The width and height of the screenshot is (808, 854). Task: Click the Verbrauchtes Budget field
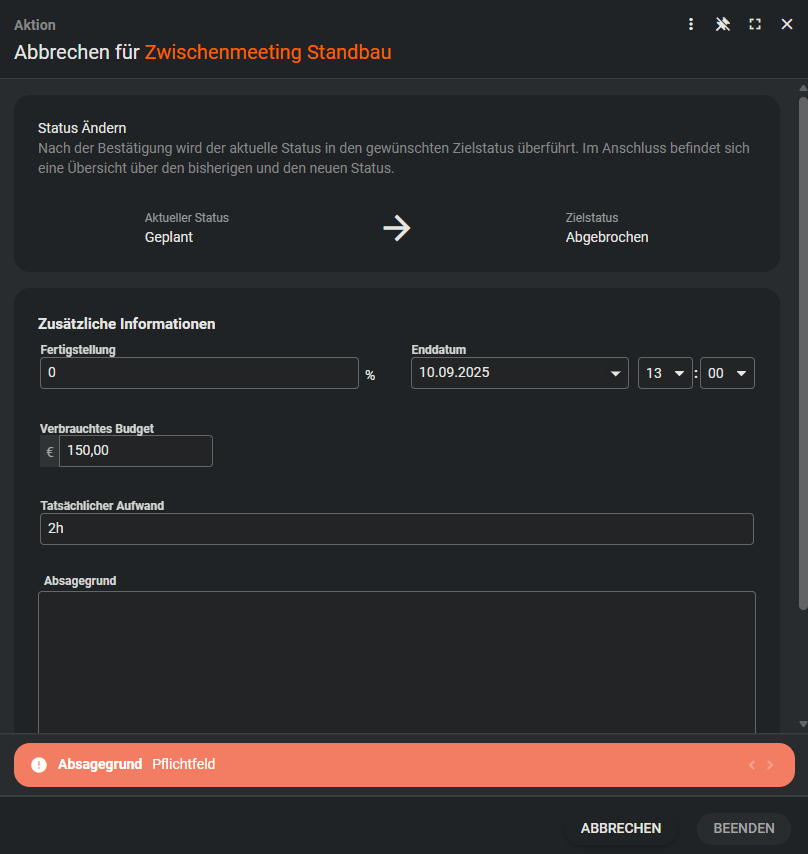(x=136, y=451)
